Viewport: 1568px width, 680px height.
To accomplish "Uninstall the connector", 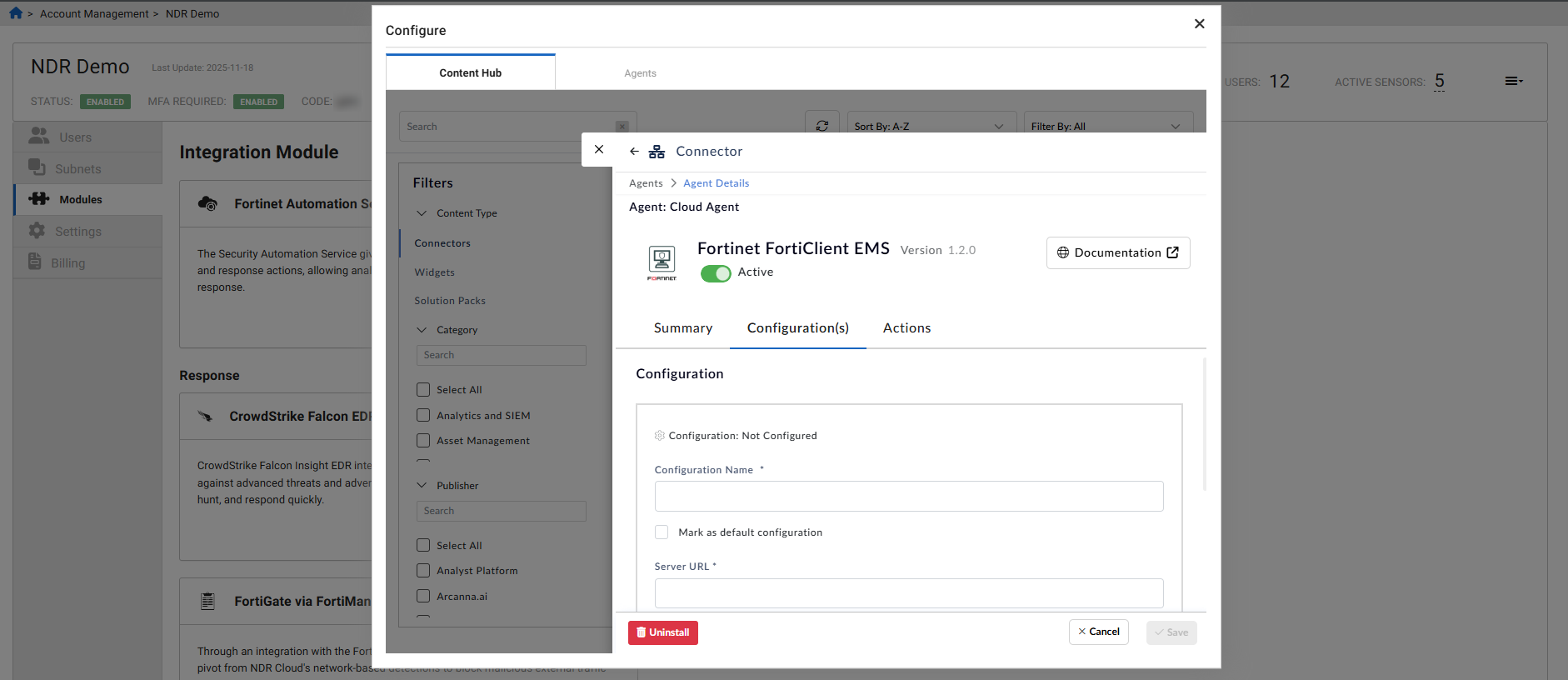I will 663,632.
